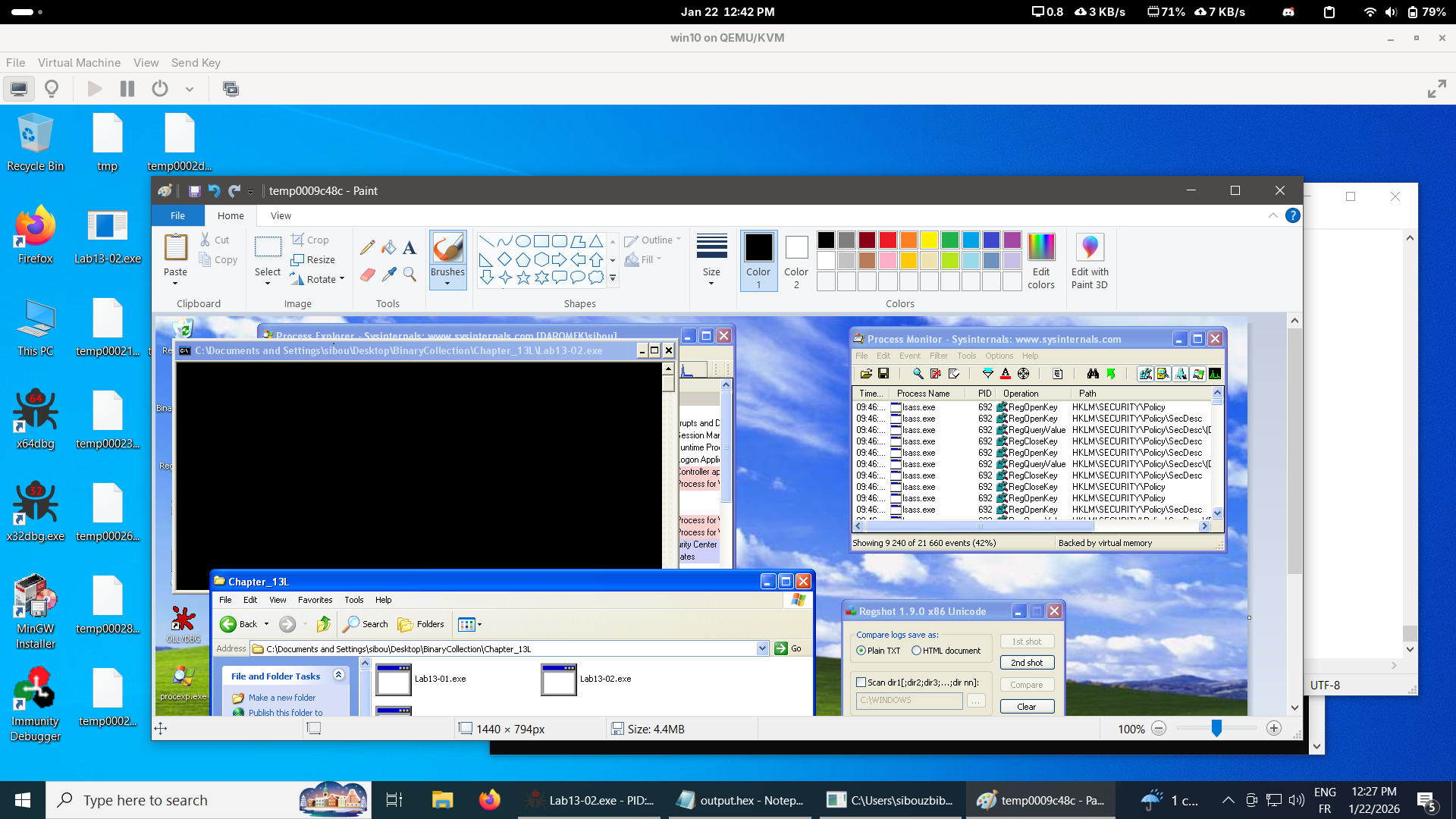Image resolution: width=1456 pixels, height=819 pixels.
Task: Open the Brushes dropdown arrow
Action: [447, 284]
